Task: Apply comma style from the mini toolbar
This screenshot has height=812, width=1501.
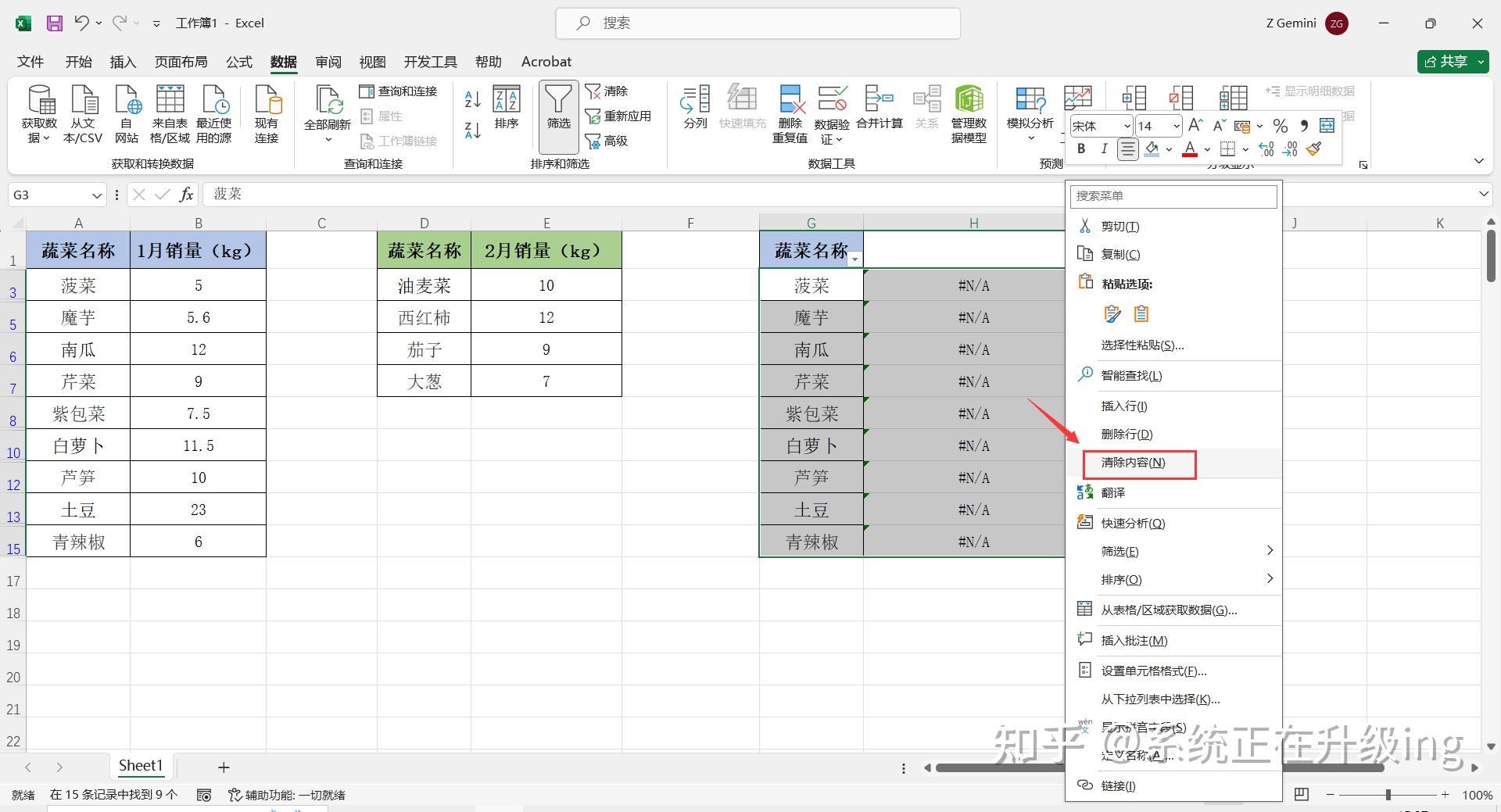Action: point(1303,126)
